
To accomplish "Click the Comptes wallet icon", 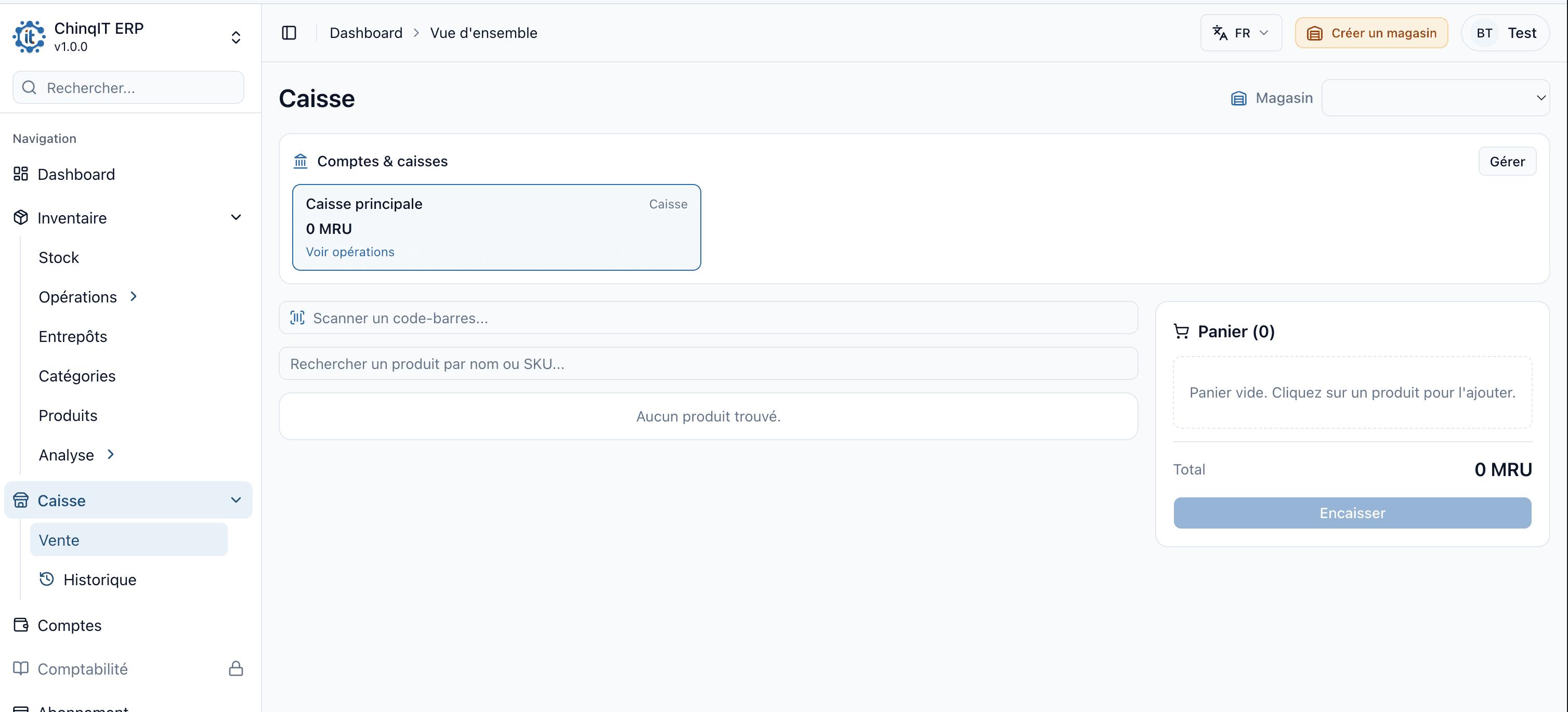I will coord(21,625).
